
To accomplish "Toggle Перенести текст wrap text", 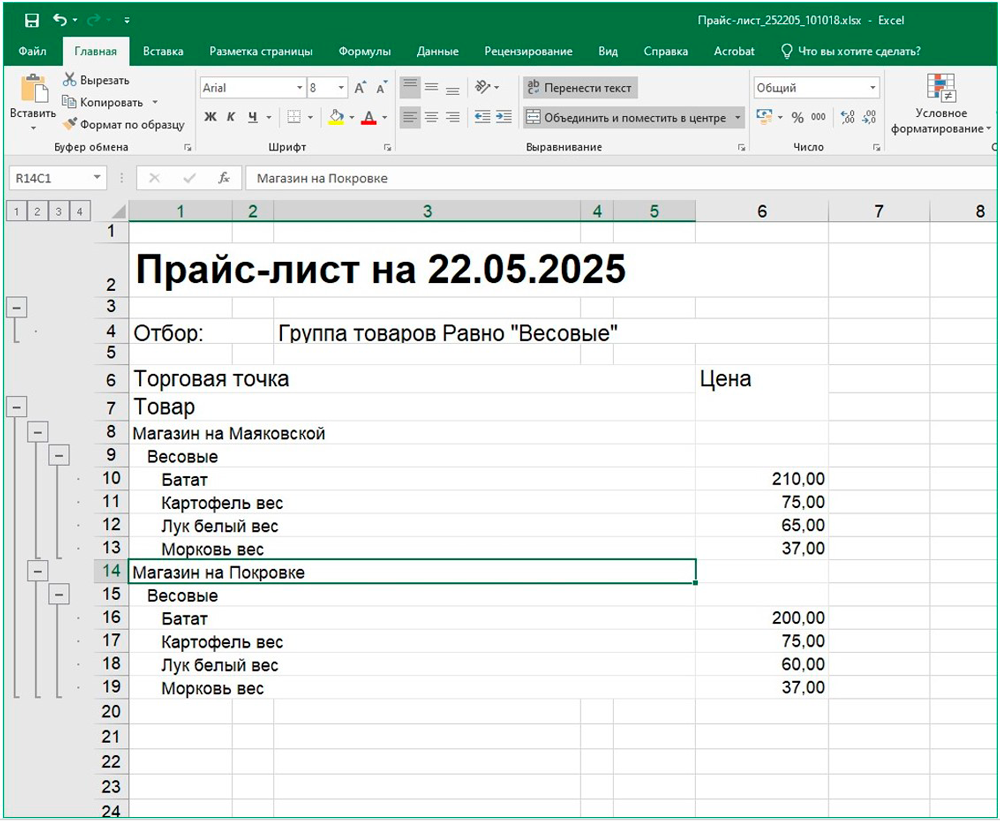I will coord(579,88).
